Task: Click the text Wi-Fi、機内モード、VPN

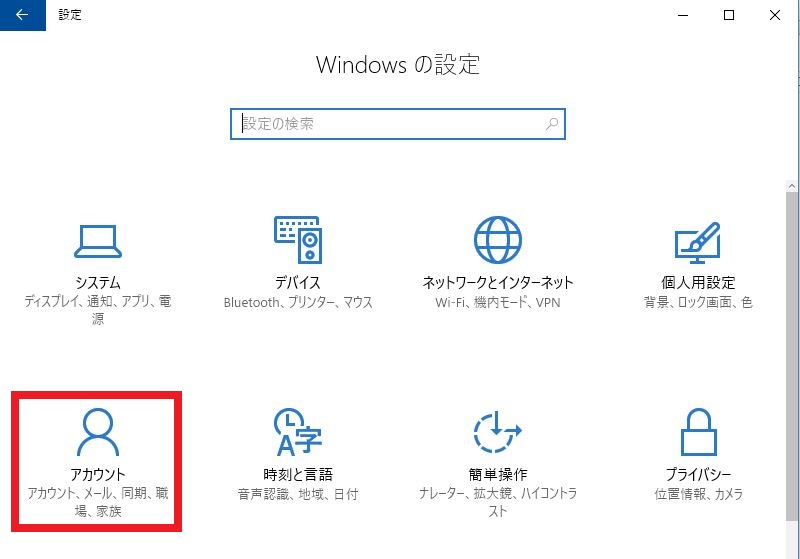Action: [x=497, y=302]
